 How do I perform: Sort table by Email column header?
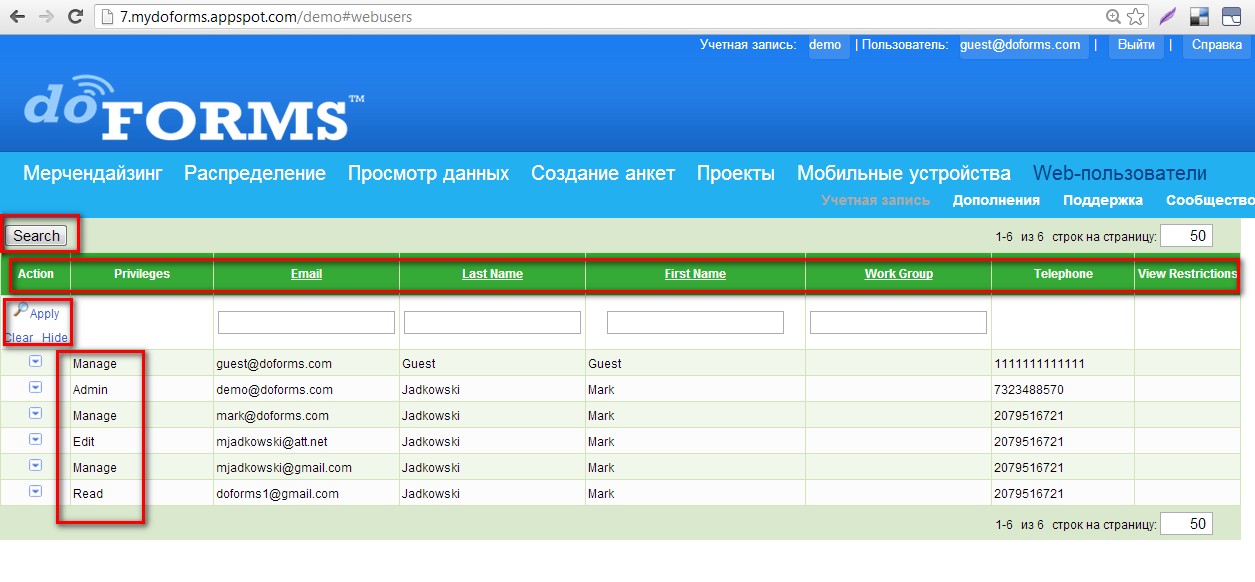(306, 274)
